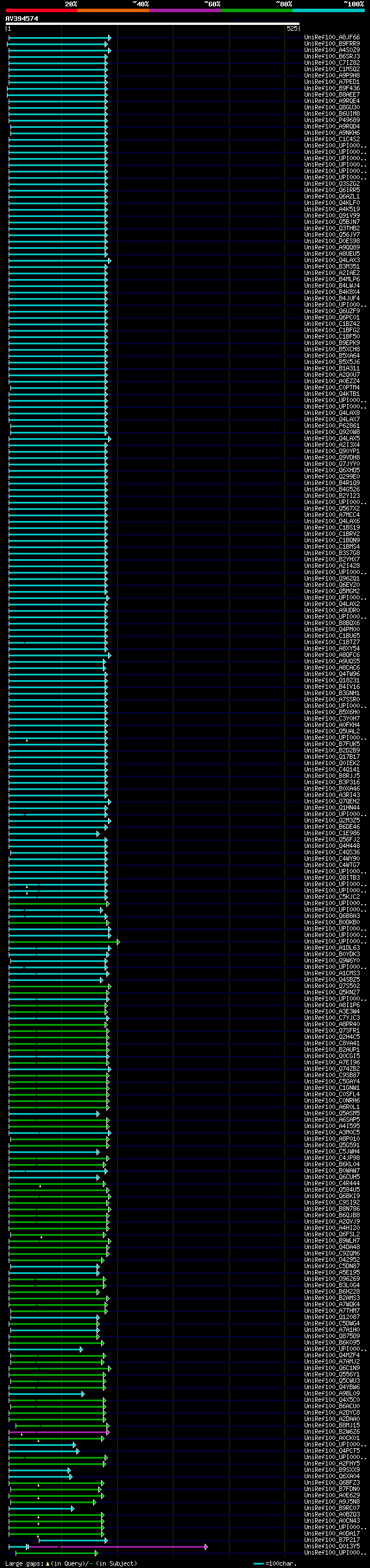The width and height of the screenshot is (370, 1568).
Task: Open hit UniRef100_B8AEE7
Action: click(x=332, y=95)
